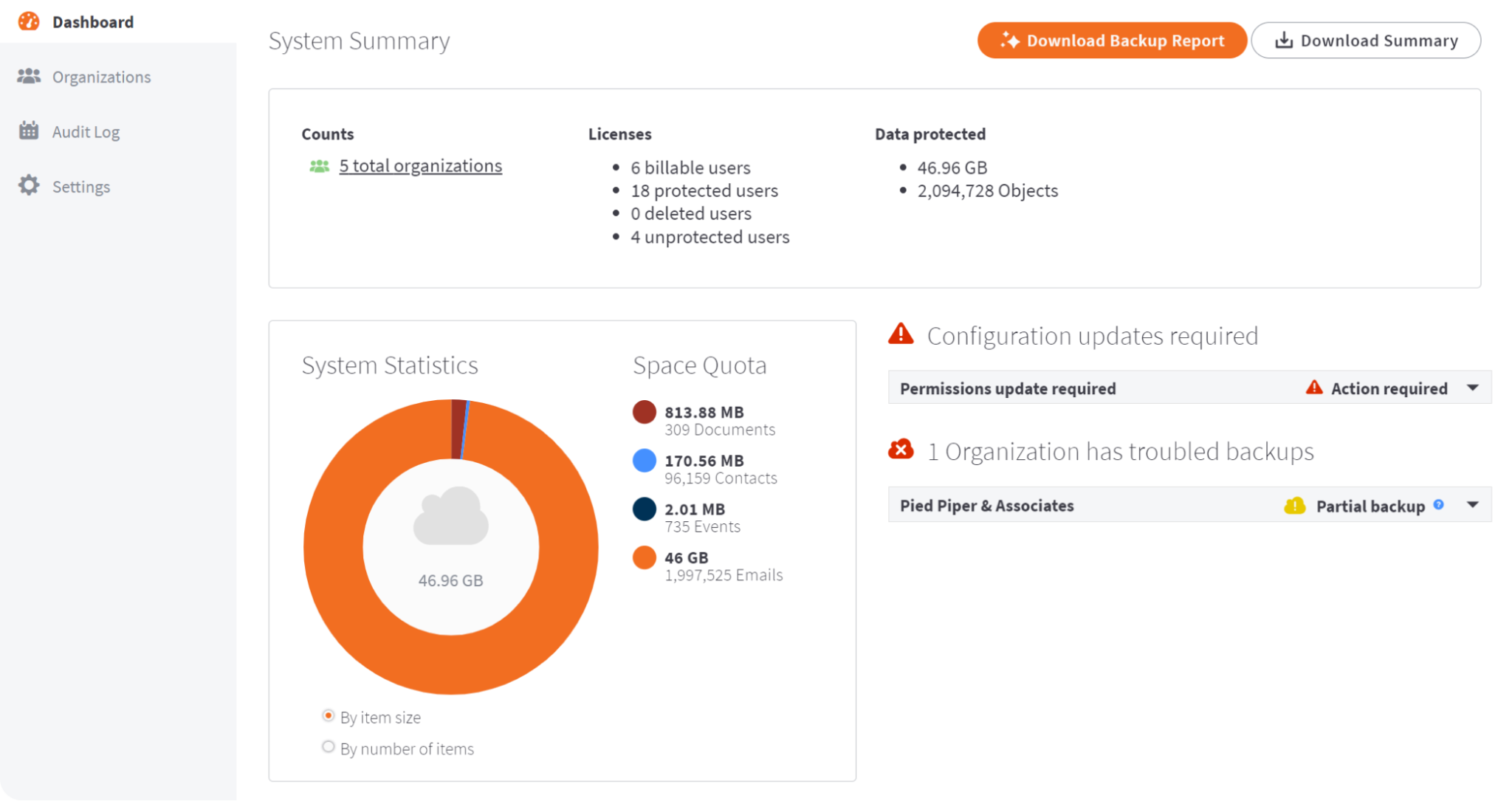
Task: Open the 5 total organizations link
Action: (420, 165)
